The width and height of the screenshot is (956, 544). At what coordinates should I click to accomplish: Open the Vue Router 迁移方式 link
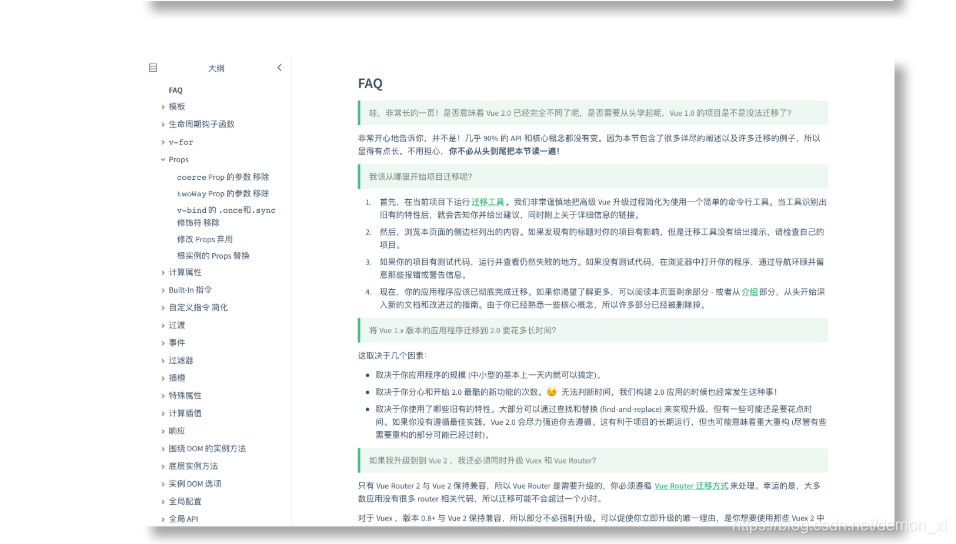coord(691,486)
